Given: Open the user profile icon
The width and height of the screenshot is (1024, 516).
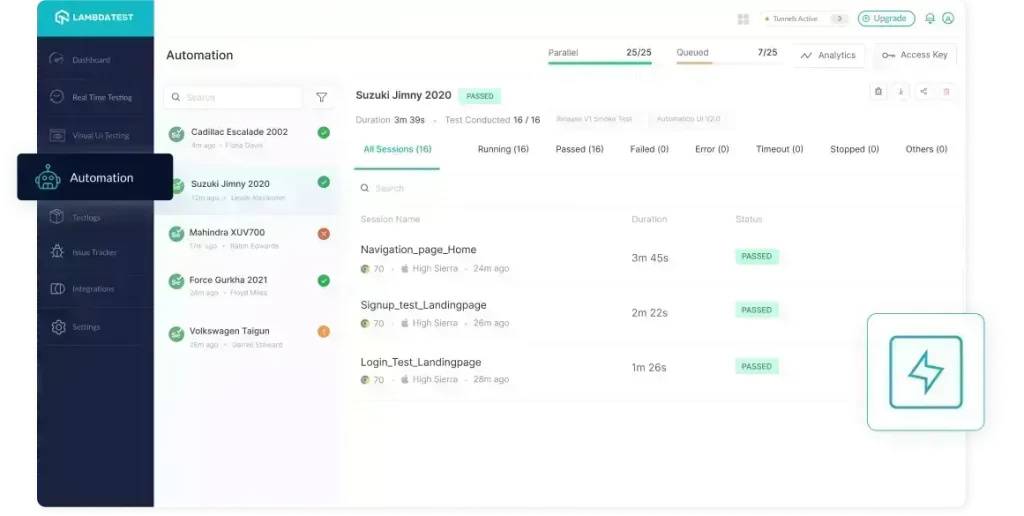Looking at the screenshot, I should [x=948, y=18].
